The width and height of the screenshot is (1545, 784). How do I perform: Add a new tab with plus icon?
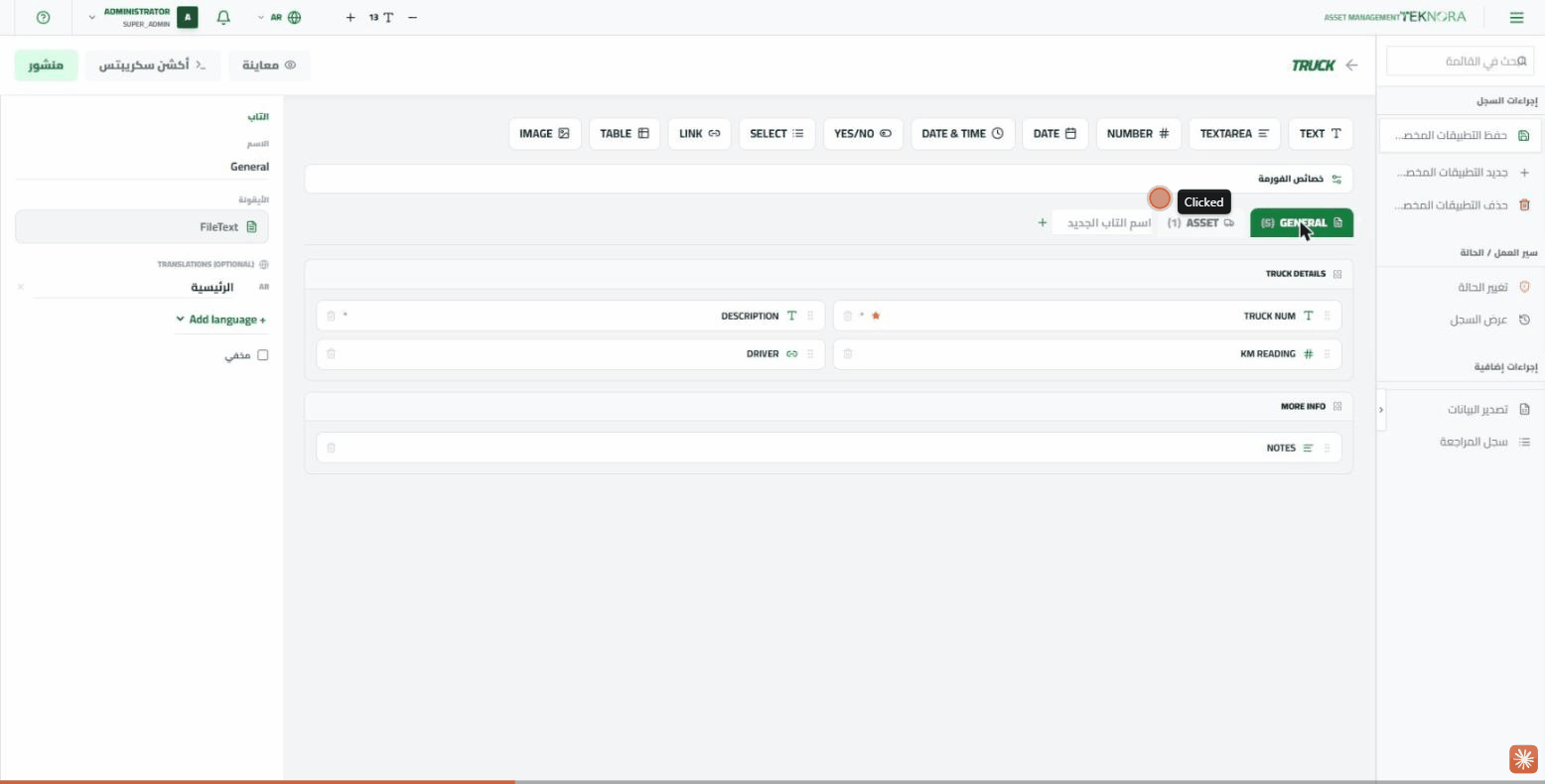click(x=1042, y=222)
